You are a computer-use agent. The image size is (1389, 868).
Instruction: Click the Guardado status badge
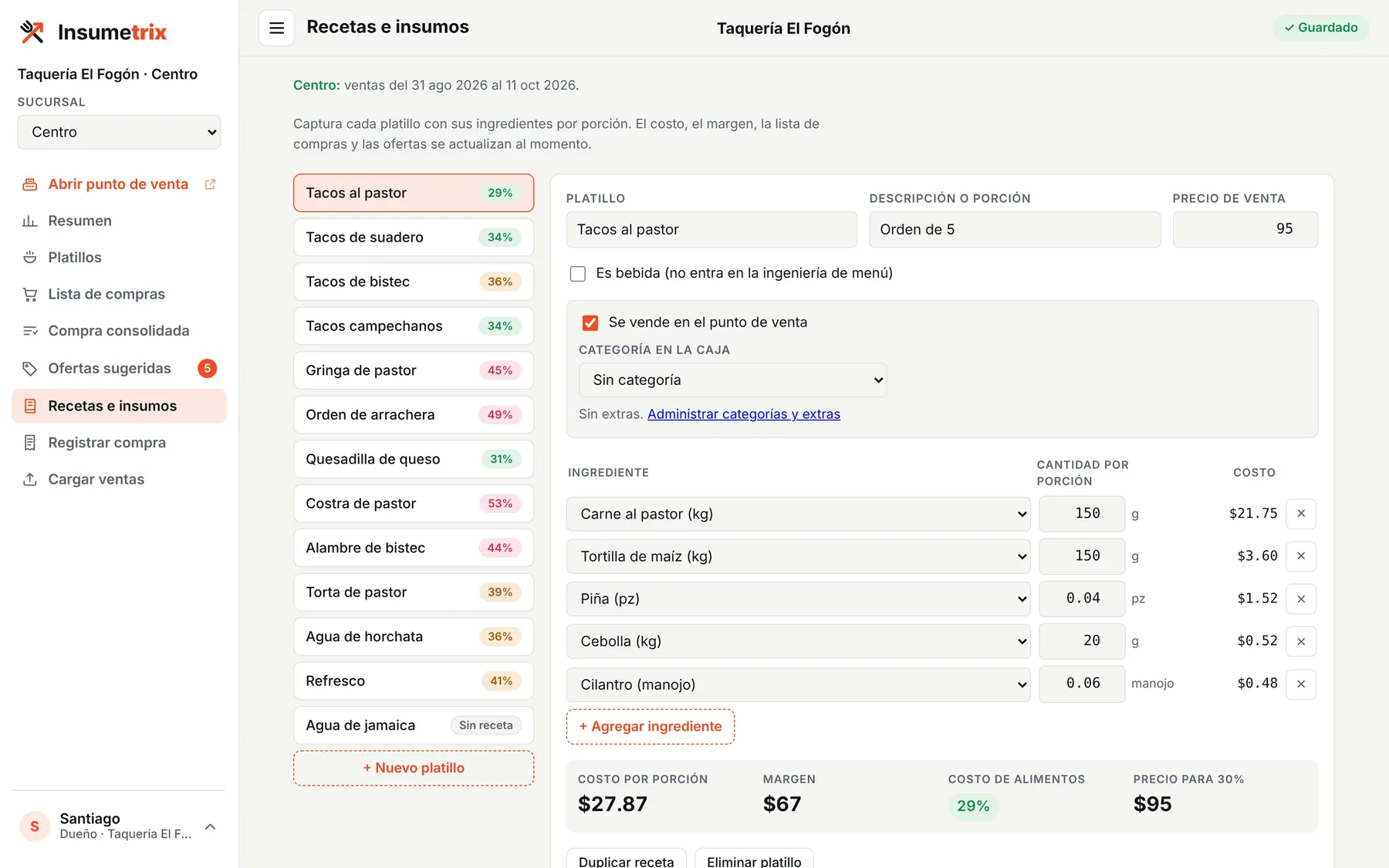point(1320,28)
